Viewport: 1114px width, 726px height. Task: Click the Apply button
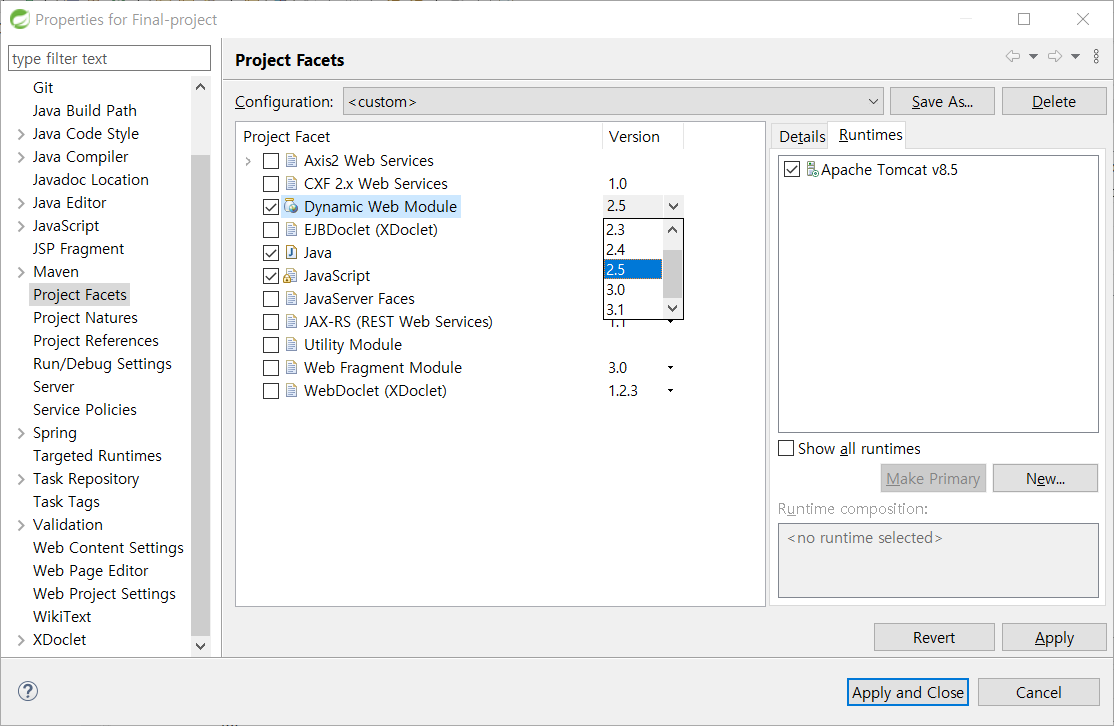[x=1054, y=637]
